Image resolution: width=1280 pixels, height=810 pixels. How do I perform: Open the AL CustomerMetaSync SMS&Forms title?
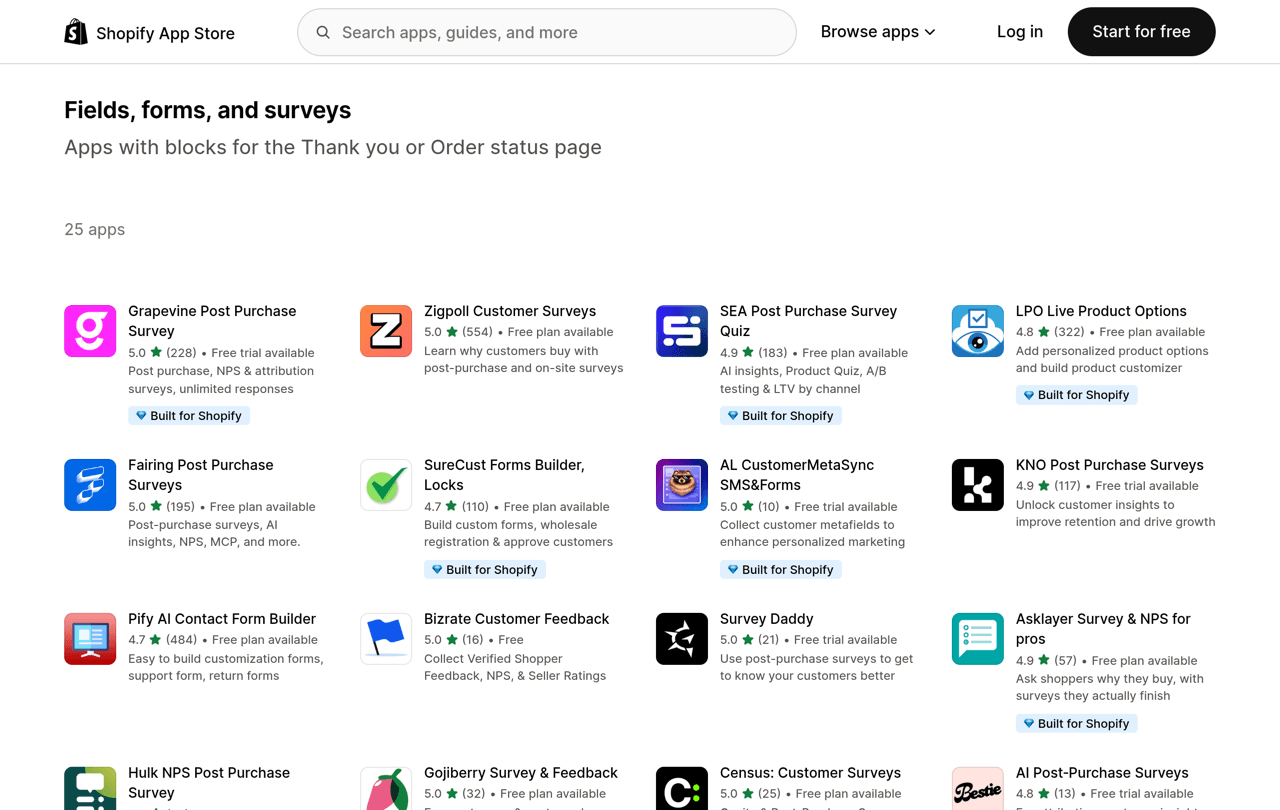coord(797,475)
